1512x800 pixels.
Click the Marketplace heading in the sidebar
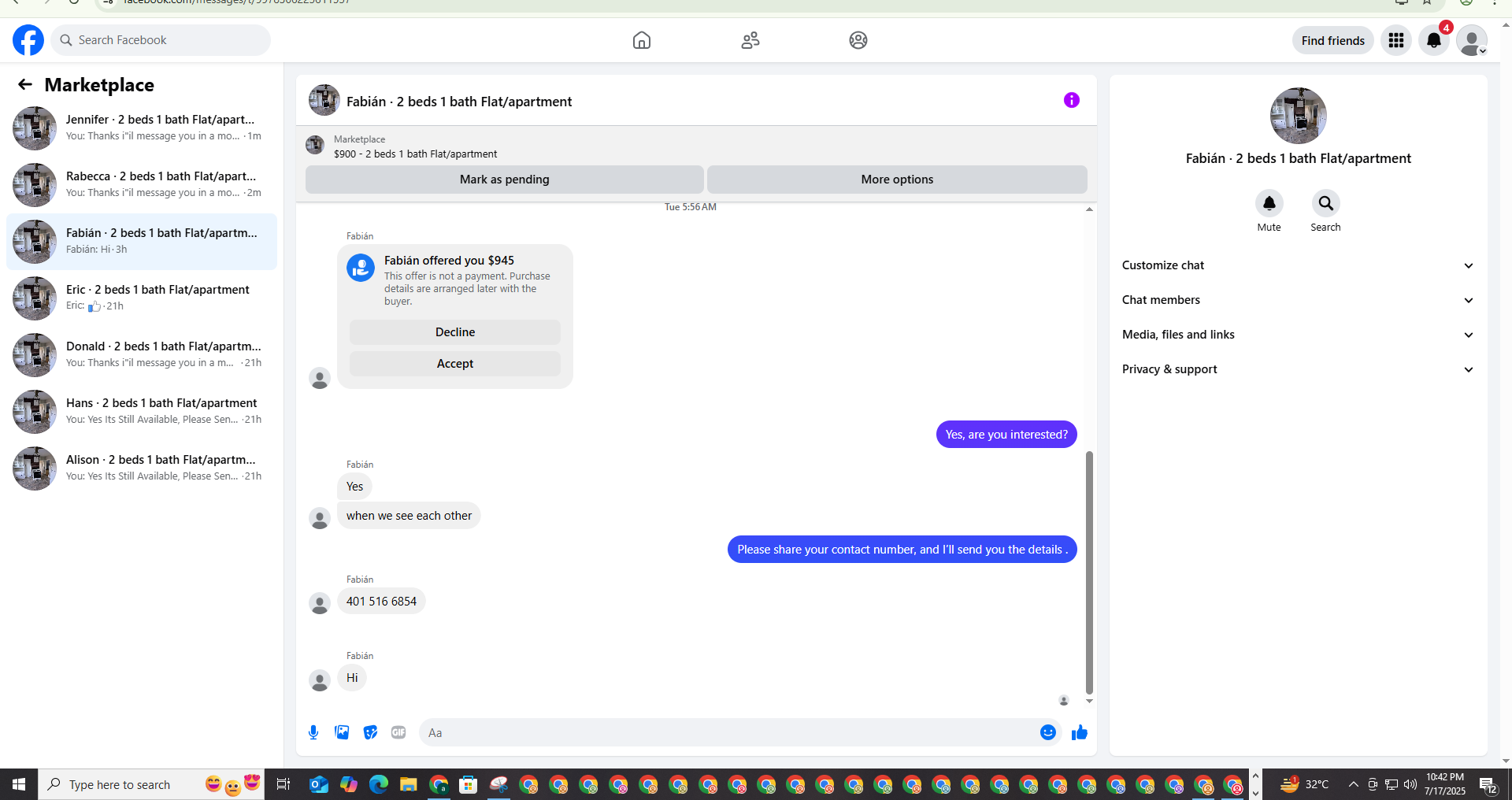(x=99, y=84)
